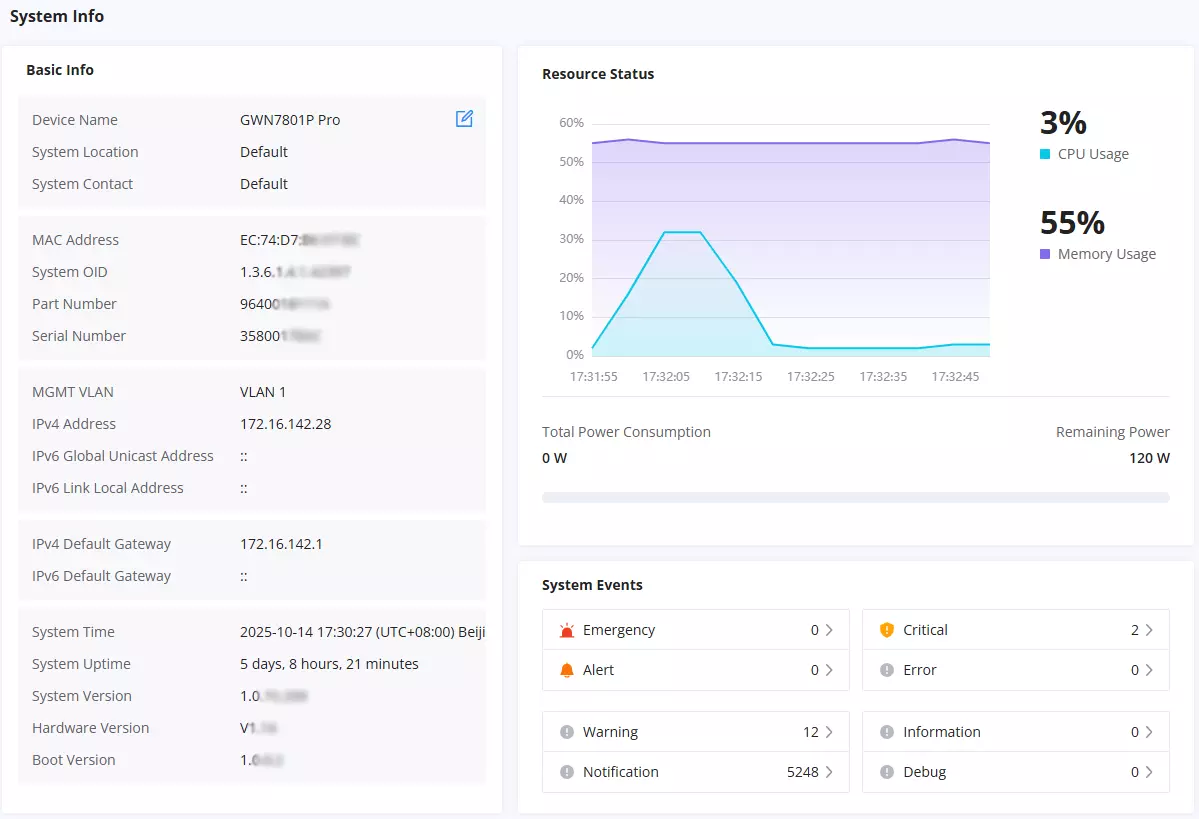This screenshot has height=819, width=1199.
Task: Click the System Events heading
Action: 592,585
